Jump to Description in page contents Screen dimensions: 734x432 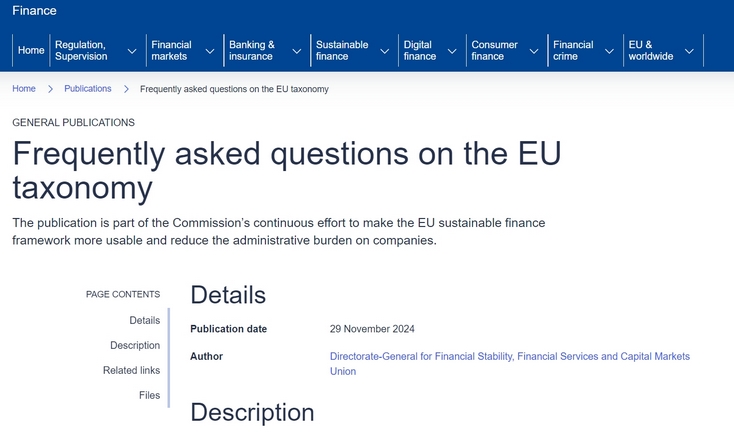(x=135, y=345)
